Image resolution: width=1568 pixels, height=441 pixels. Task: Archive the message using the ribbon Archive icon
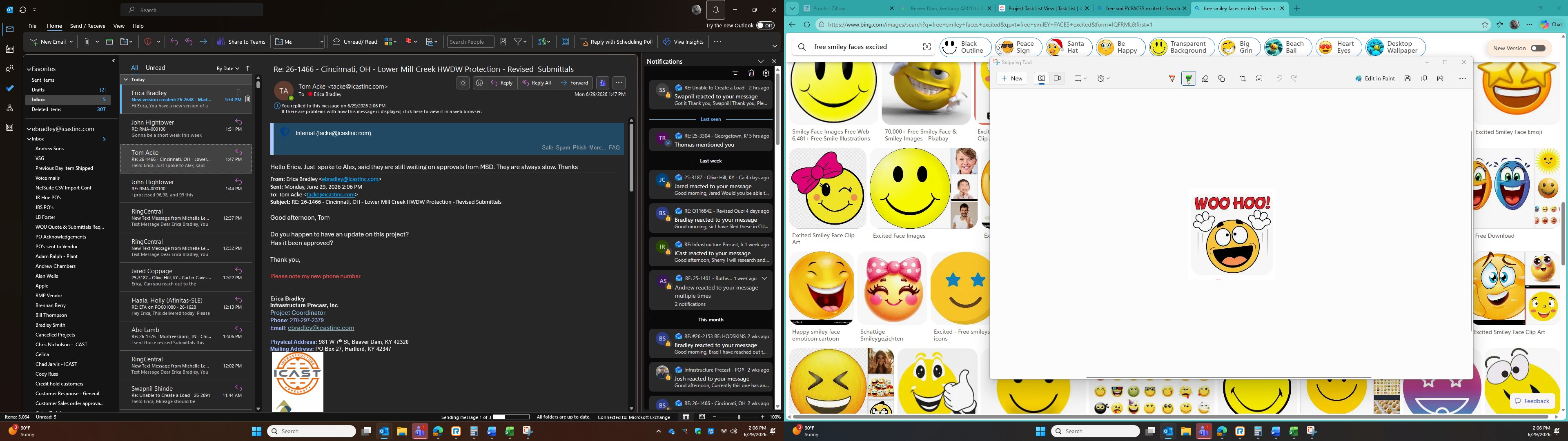[109, 42]
